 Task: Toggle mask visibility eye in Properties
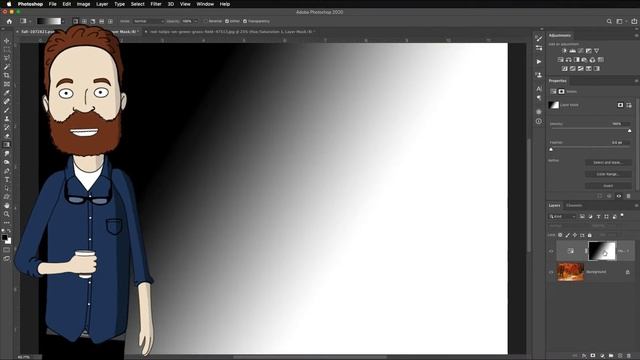[x=619, y=196]
